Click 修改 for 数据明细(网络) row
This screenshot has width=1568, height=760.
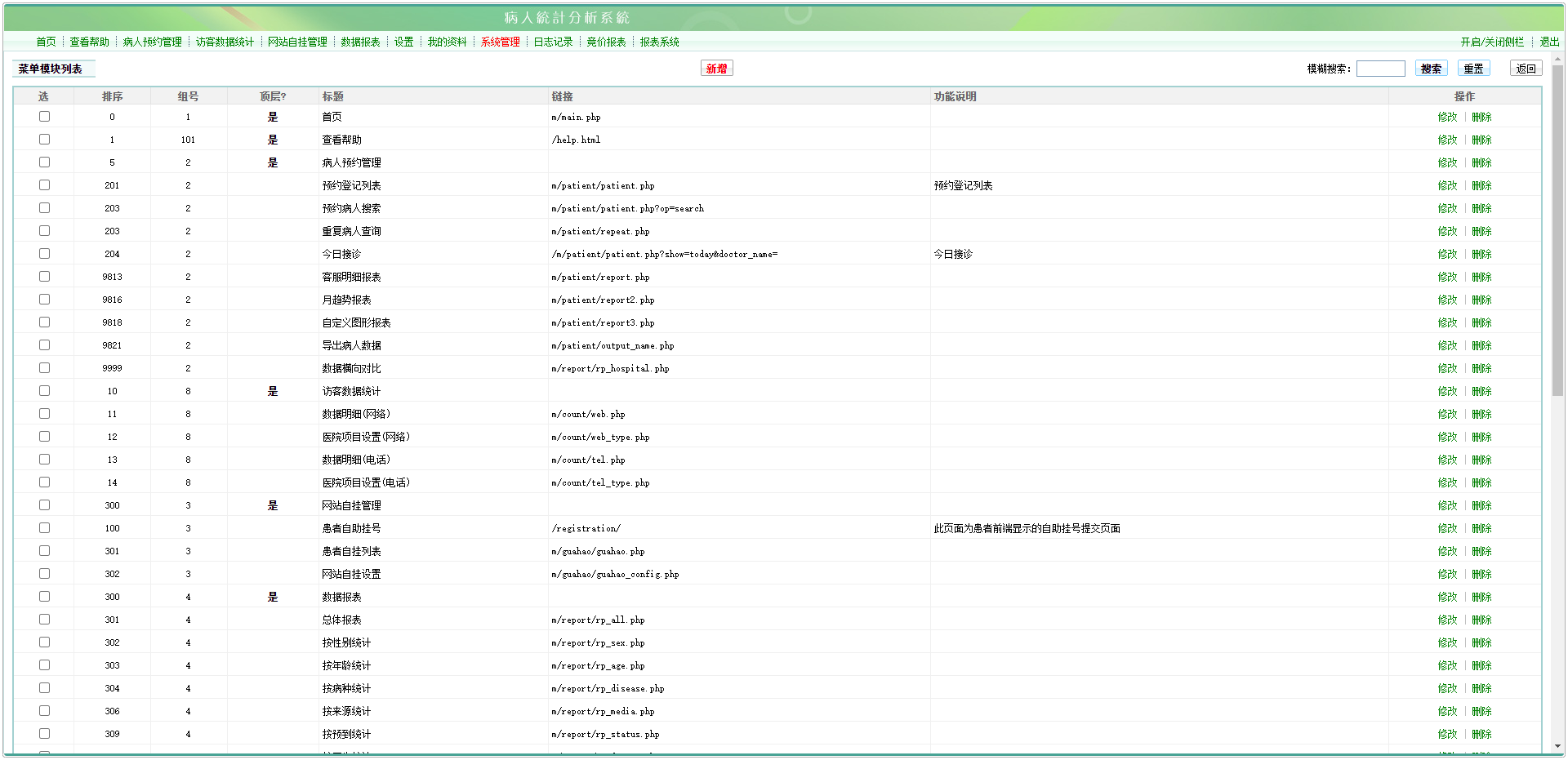[x=1447, y=414]
